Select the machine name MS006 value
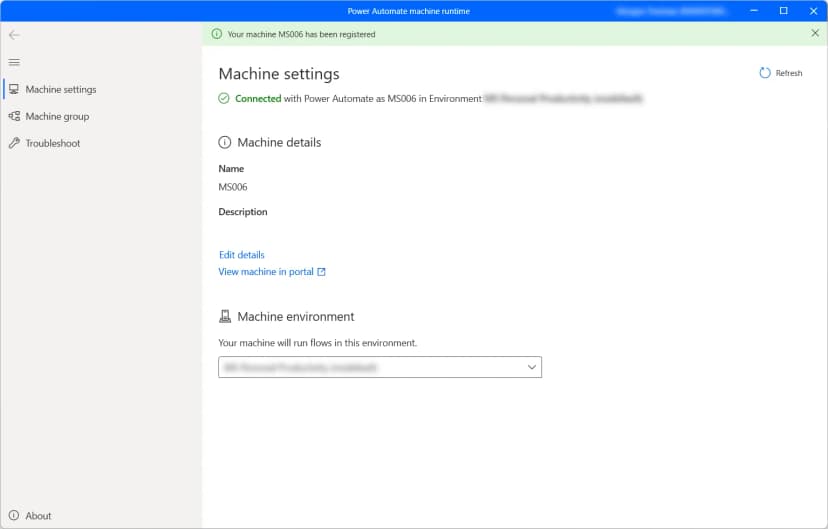The width and height of the screenshot is (828, 529). pyautogui.click(x=233, y=187)
